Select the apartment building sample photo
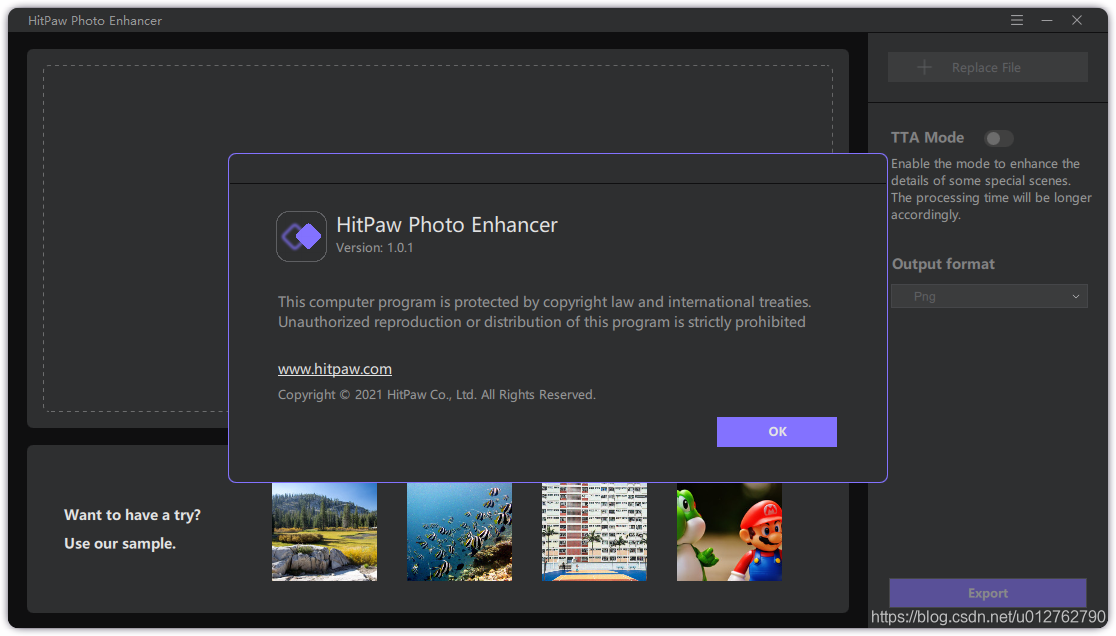The width and height of the screenshot is (1116, 636). tap(594, 532)
